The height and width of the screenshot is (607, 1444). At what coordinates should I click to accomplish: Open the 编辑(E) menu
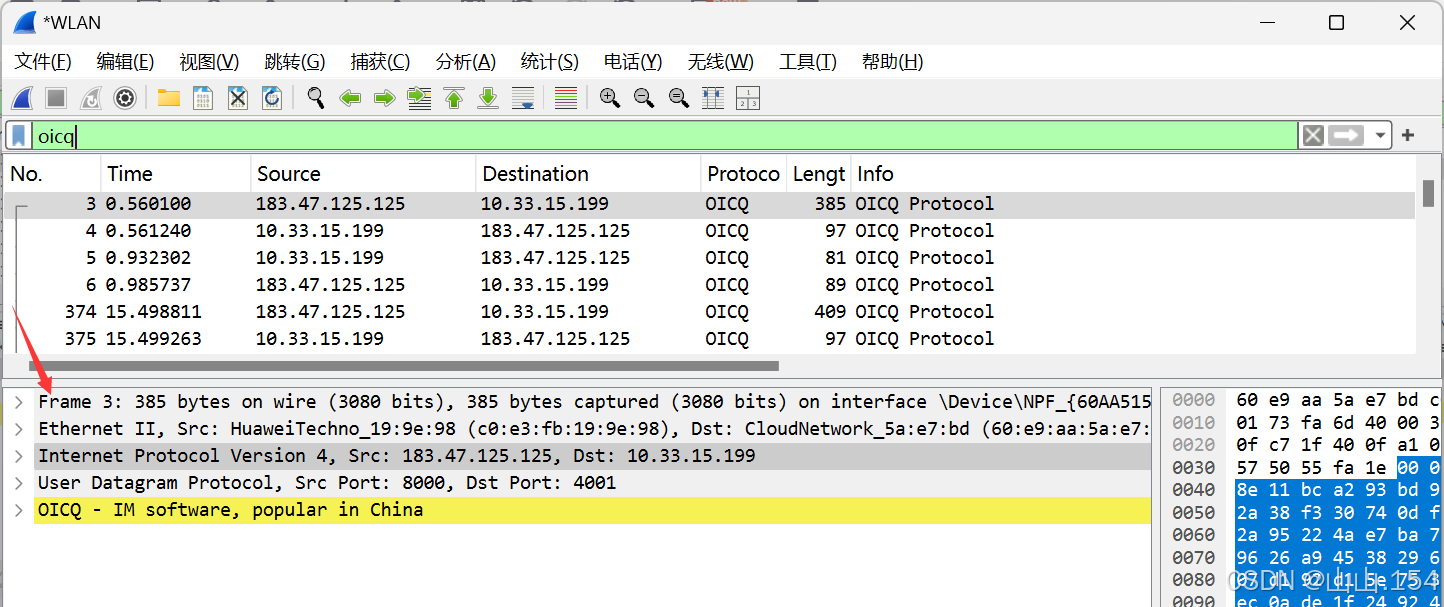tap(125, 62)
